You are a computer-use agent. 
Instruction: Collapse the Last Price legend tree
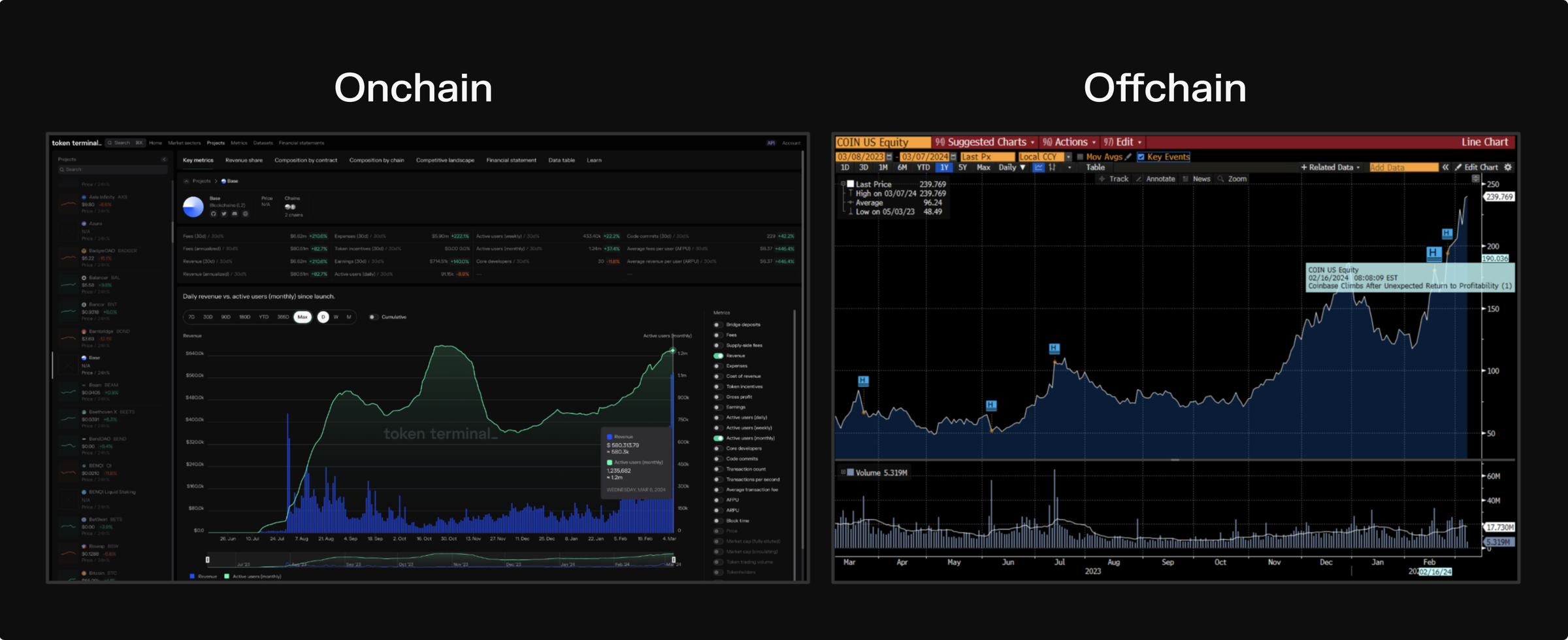pyautogui.click(x=843, y=184)
